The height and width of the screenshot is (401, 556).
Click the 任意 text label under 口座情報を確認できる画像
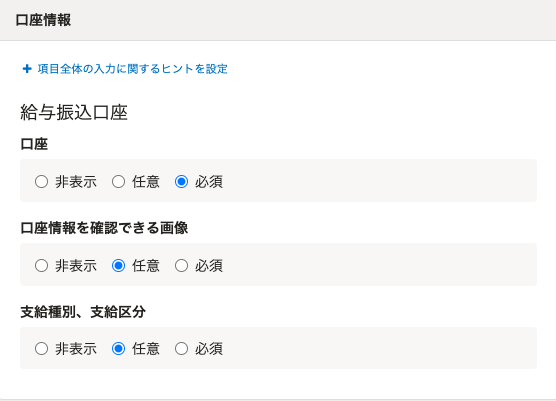pyautogui.click(x=146, y=266)
